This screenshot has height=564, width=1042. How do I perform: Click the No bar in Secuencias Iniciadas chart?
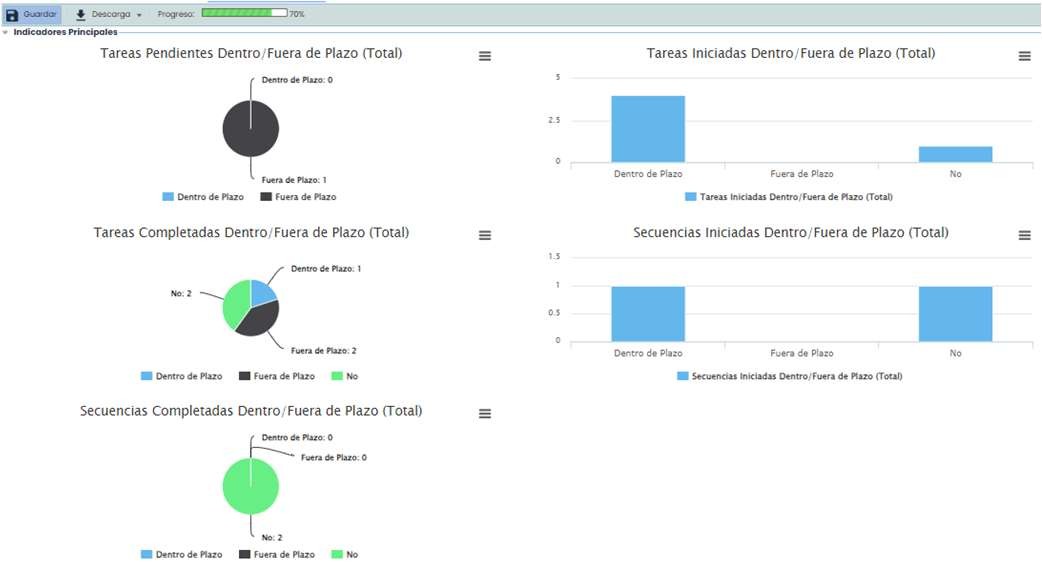955,314
